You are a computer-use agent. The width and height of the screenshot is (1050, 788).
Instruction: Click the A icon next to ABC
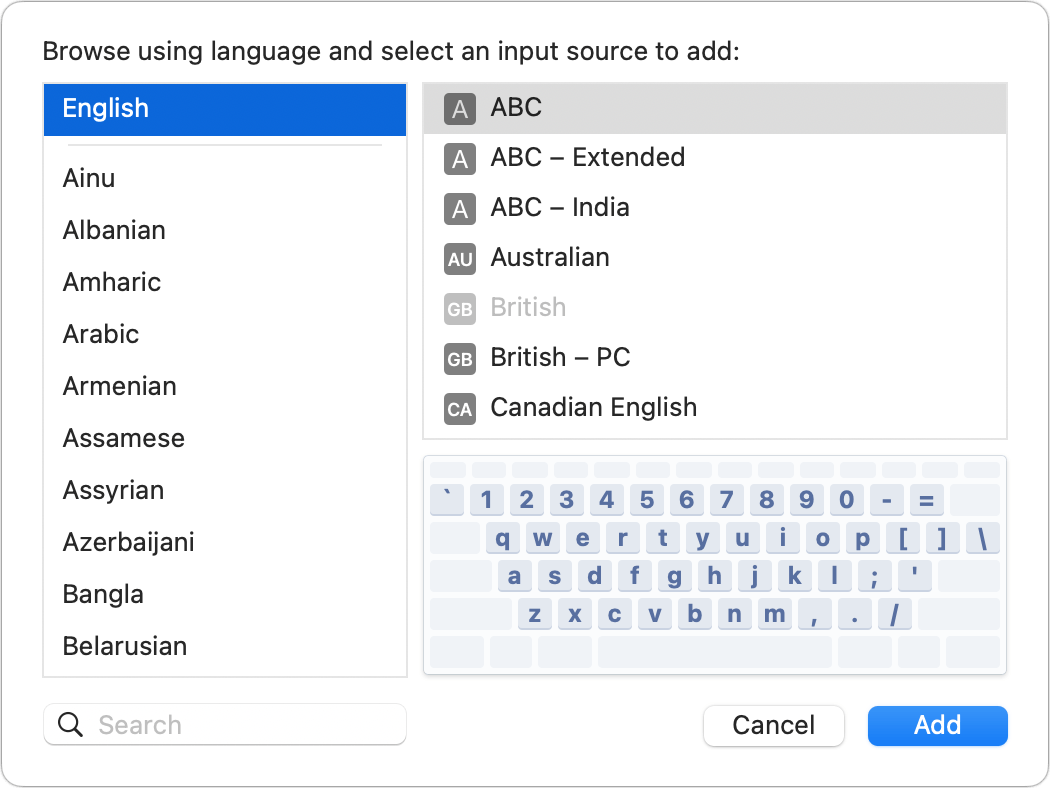tap(459, 108)
